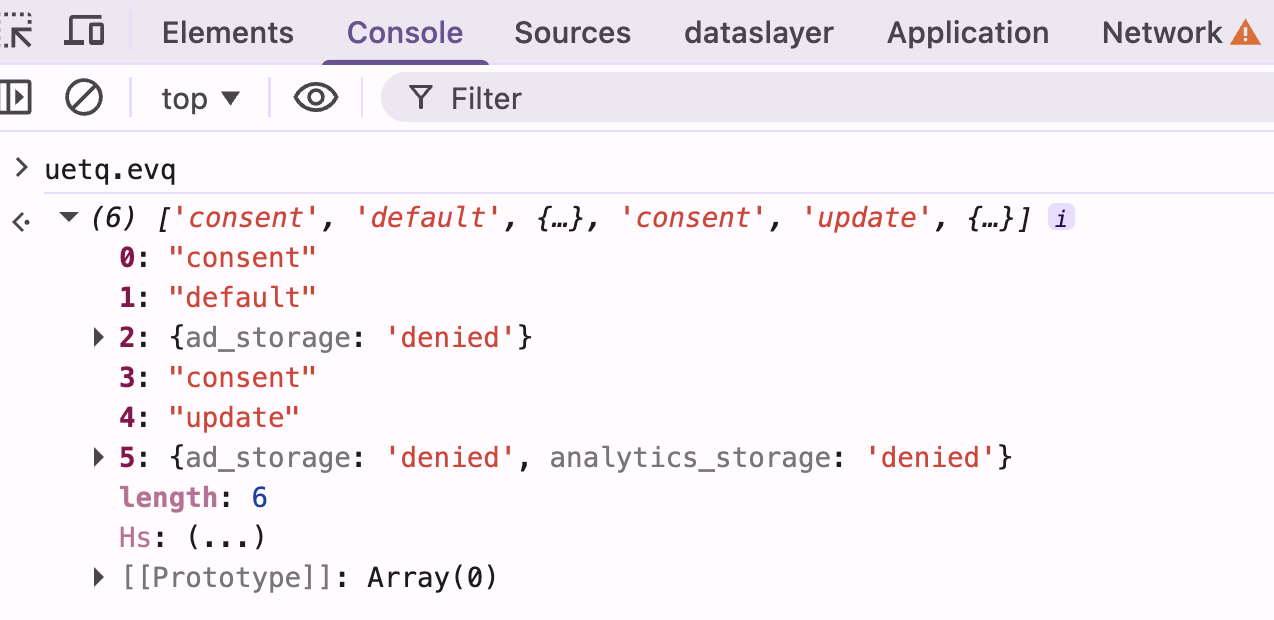Switch to the Application tab
The width and height of the screenshot is (1274, 620).
(x=968, y=33)
